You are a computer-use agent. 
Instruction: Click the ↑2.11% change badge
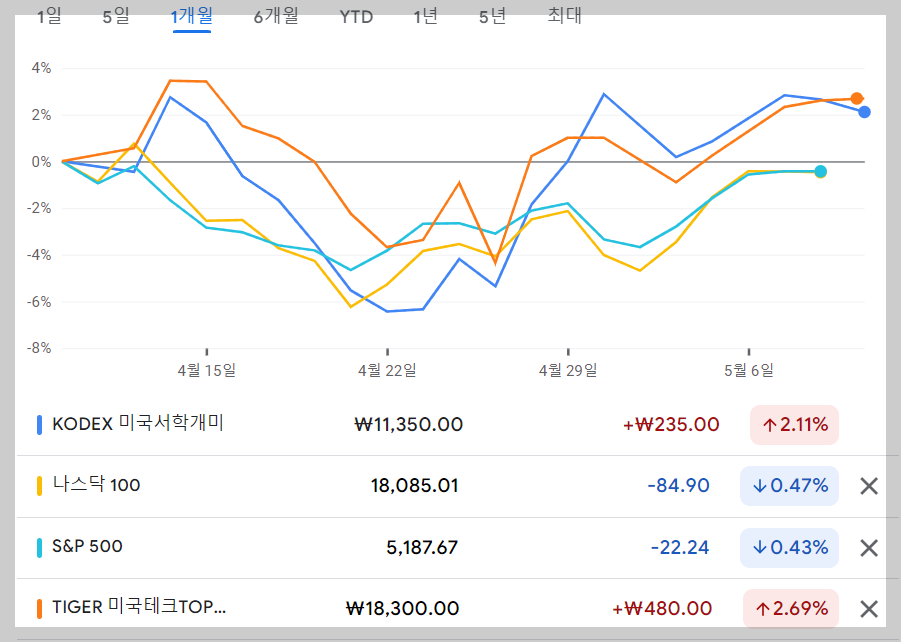(x=794, y=425)
